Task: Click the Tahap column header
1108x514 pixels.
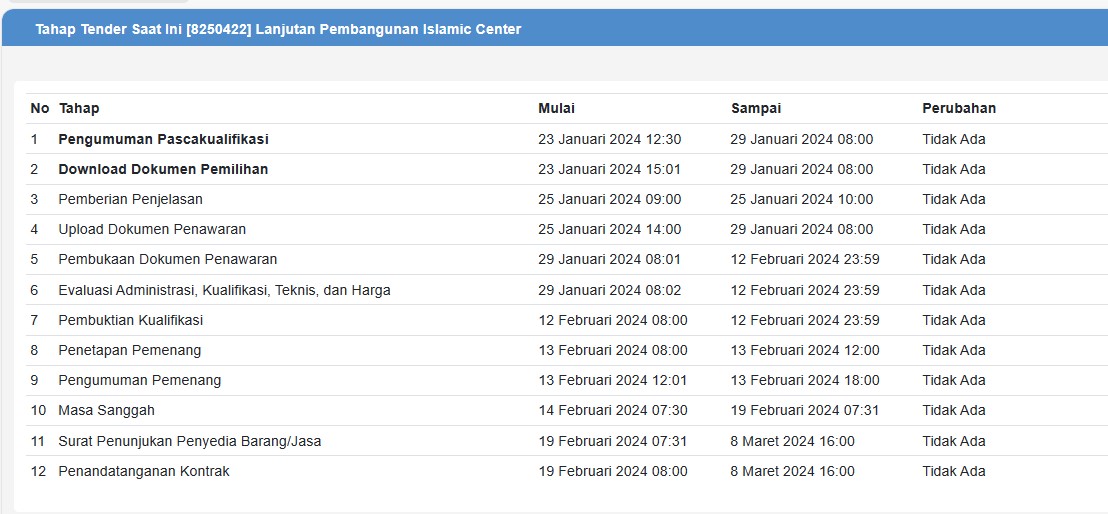Action: tap(79, 108)
